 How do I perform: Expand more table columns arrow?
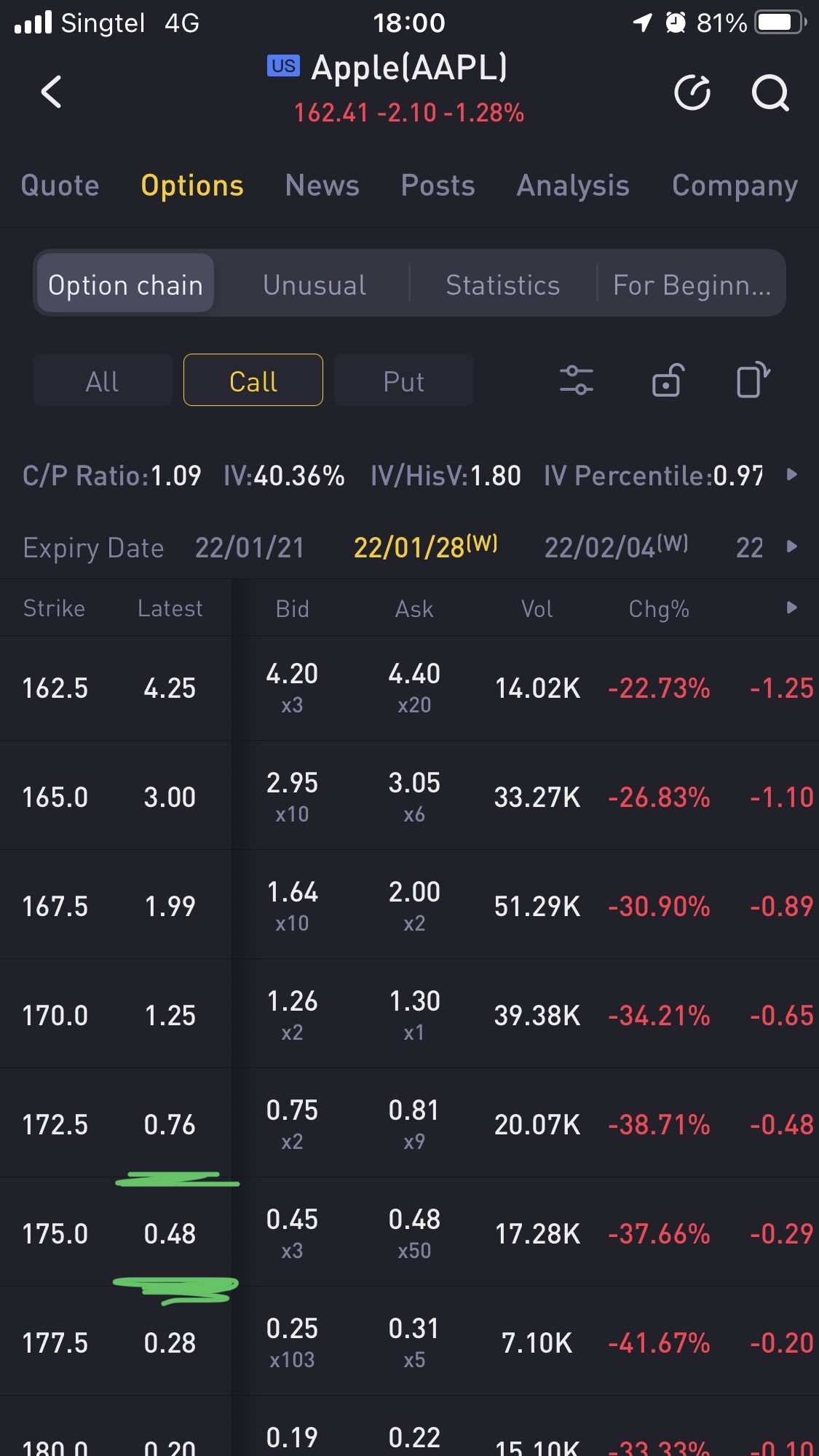point(792,608)
